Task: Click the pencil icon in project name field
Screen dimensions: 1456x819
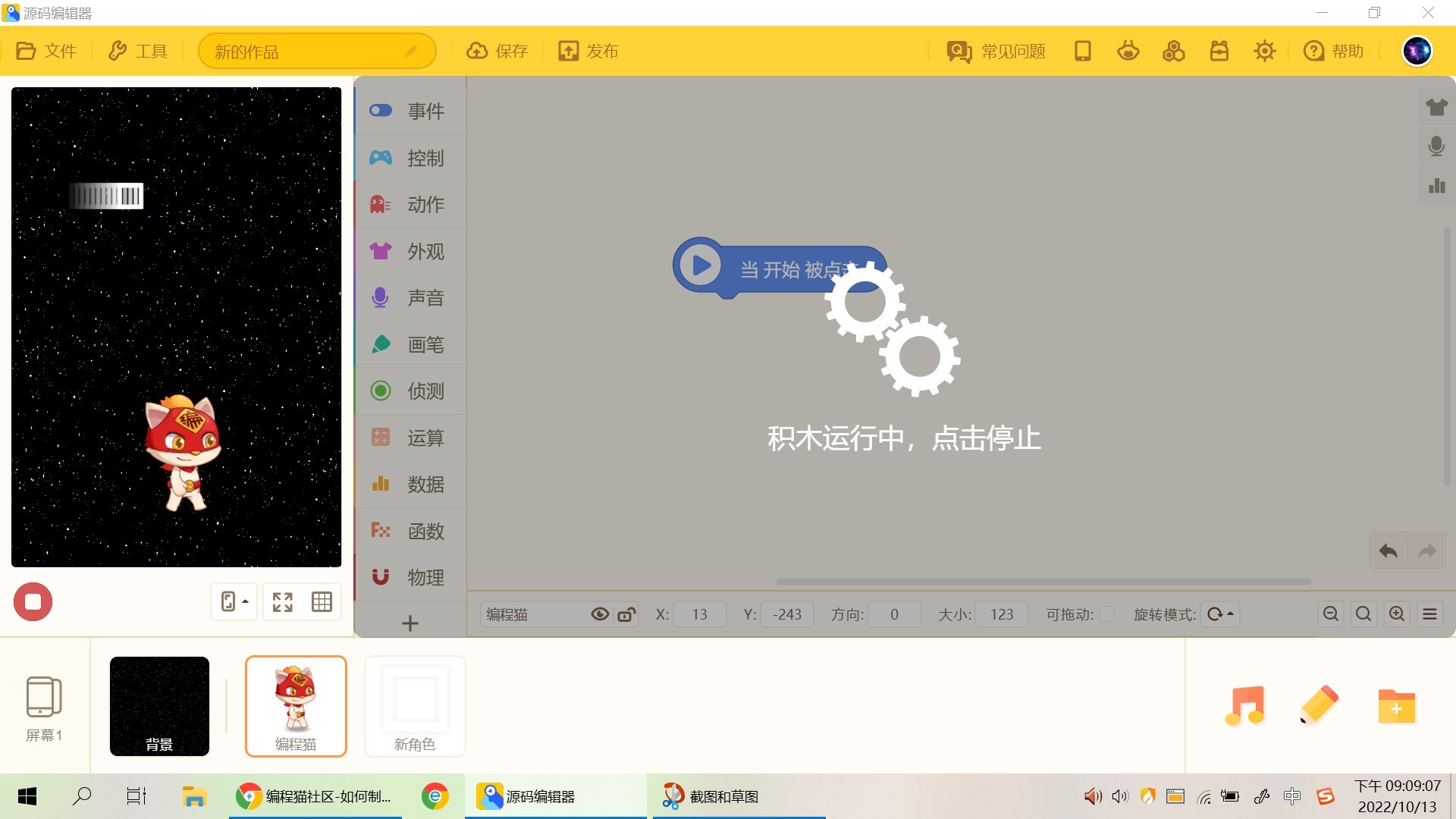Action: tap(411, 52)
